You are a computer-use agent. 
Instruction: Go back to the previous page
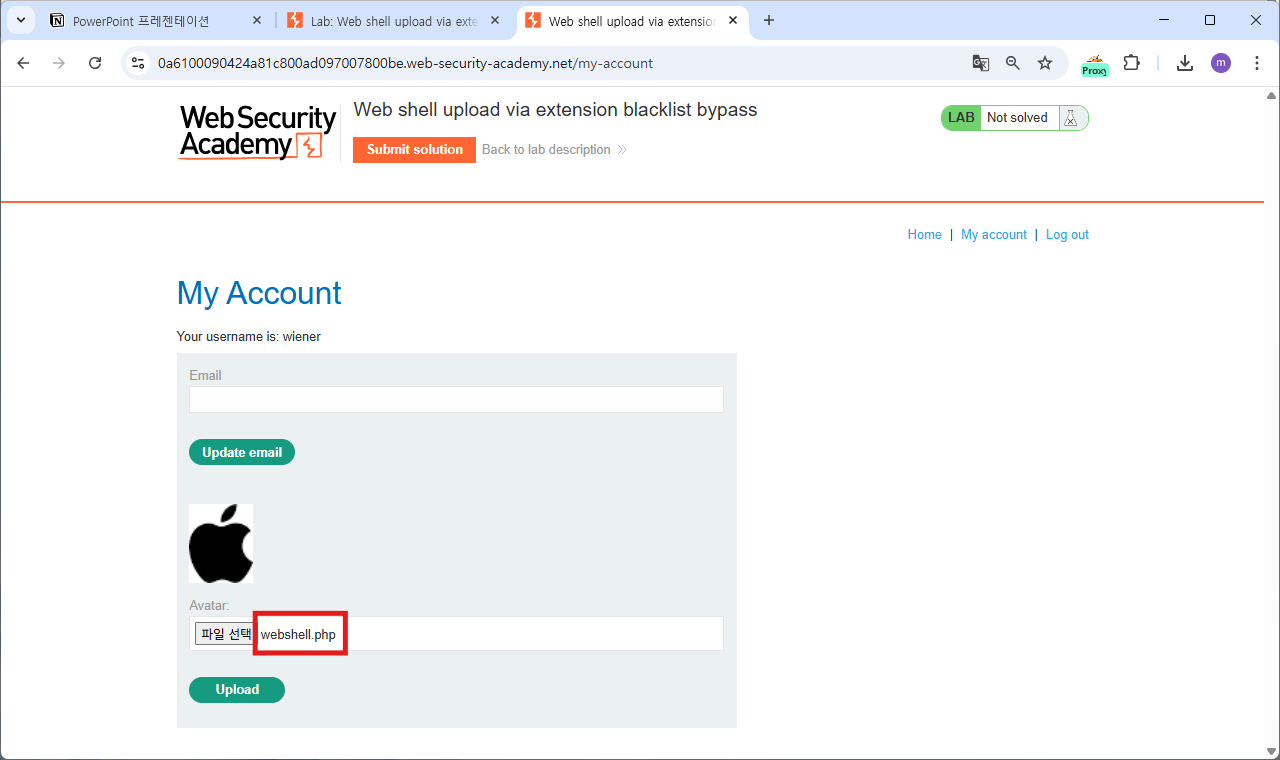(x=24, y=63)
